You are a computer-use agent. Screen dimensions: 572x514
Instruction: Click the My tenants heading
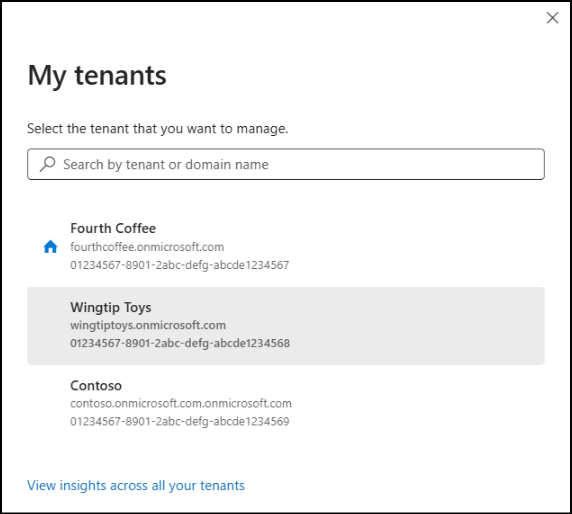click(97, 76)
